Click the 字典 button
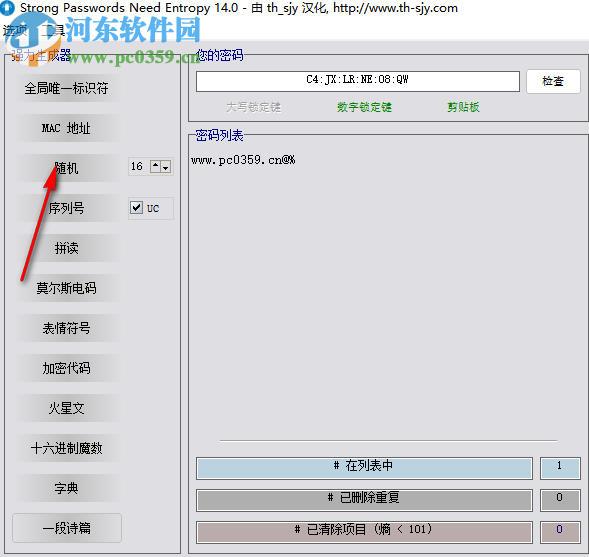Screen dimensions: 589x557 click(66, 488)
